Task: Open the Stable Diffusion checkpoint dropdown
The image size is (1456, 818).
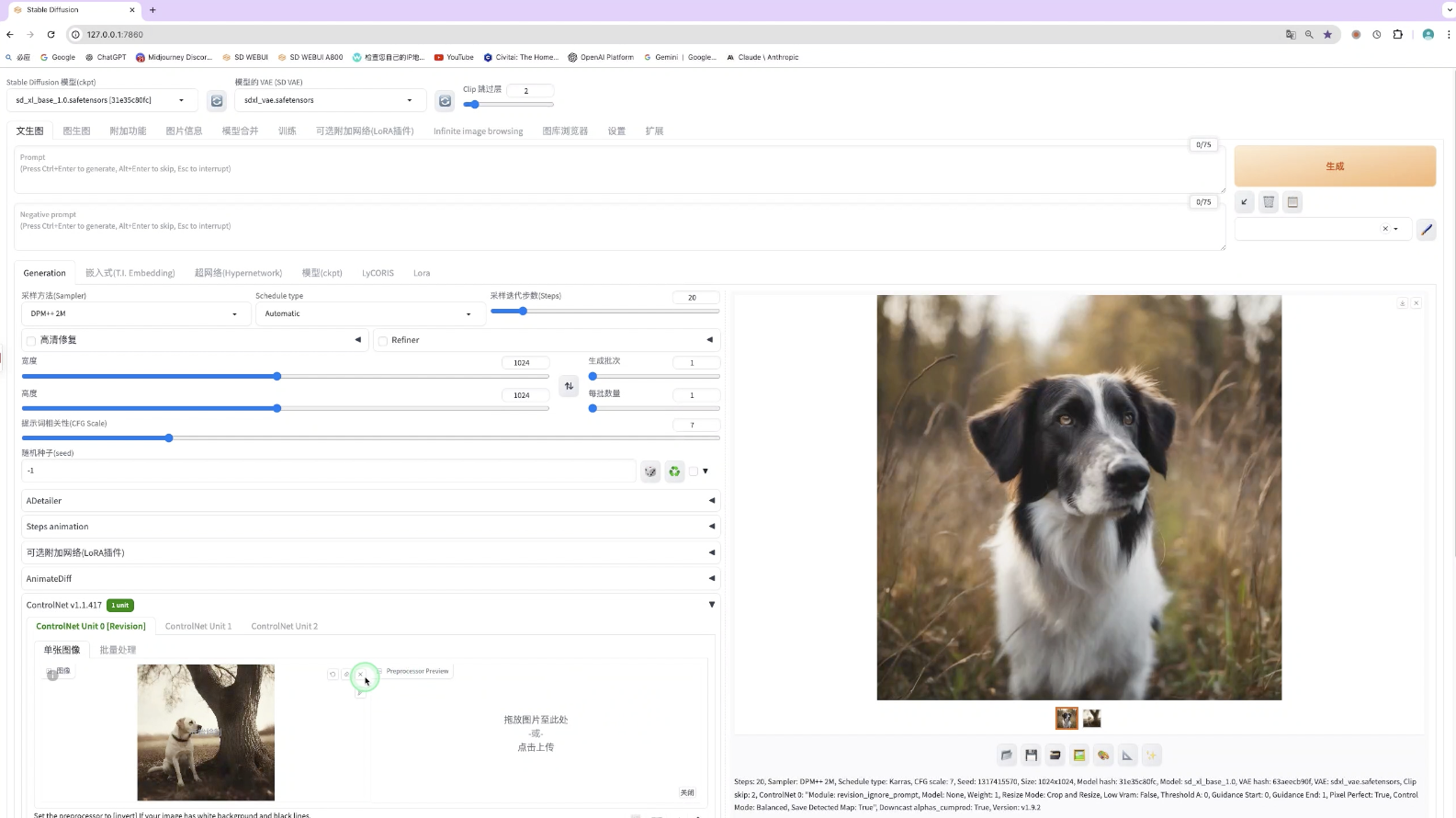Action: 101,100
